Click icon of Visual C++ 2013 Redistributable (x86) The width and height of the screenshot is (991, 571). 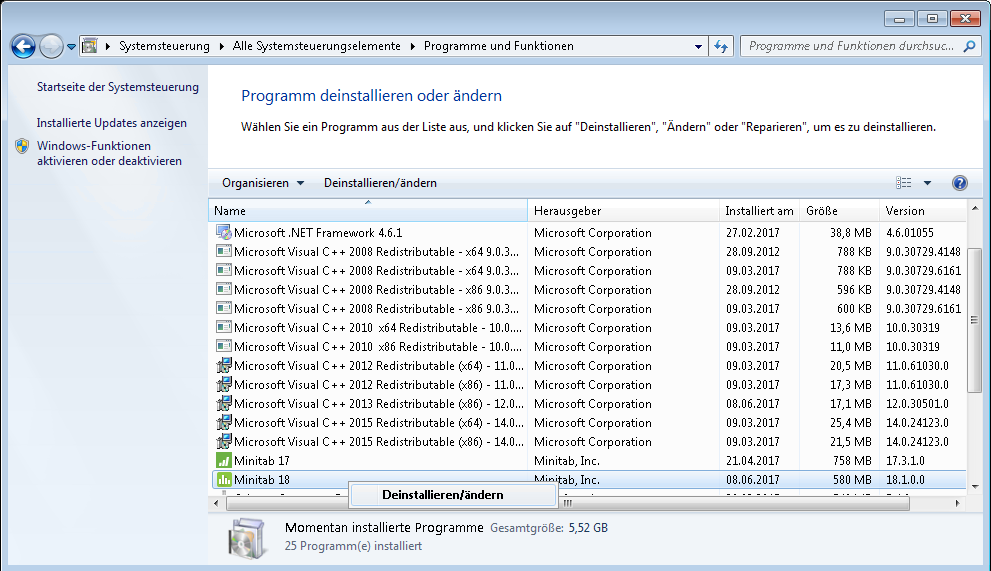coord(224,403)
